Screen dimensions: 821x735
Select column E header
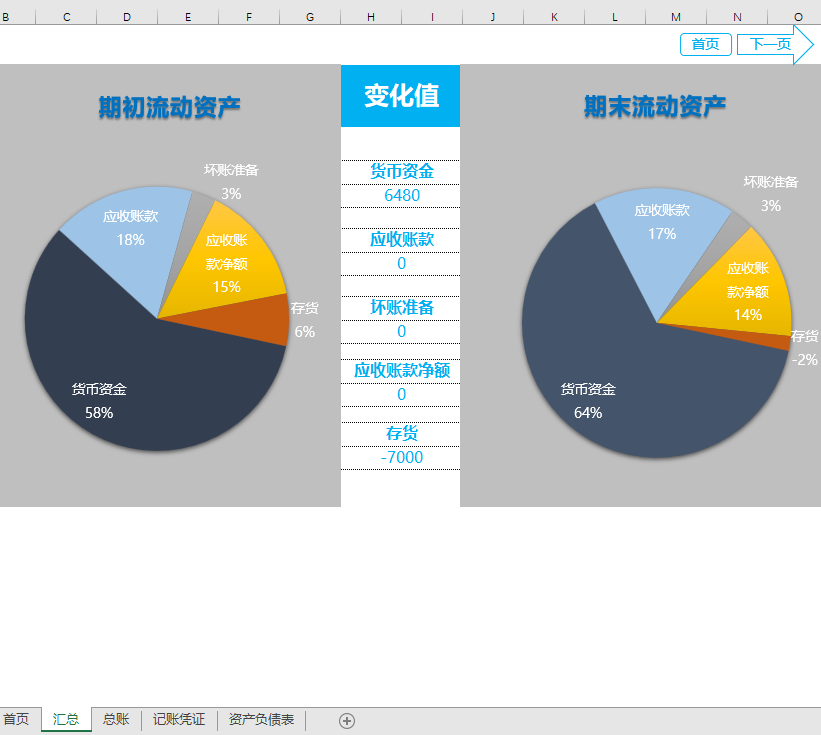point(188,17)
